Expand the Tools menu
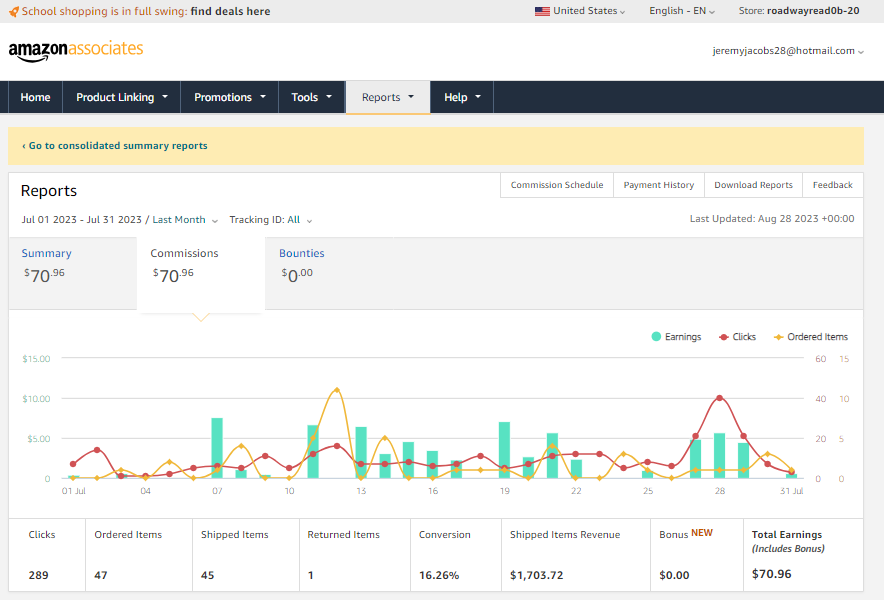 coord(312,97)
